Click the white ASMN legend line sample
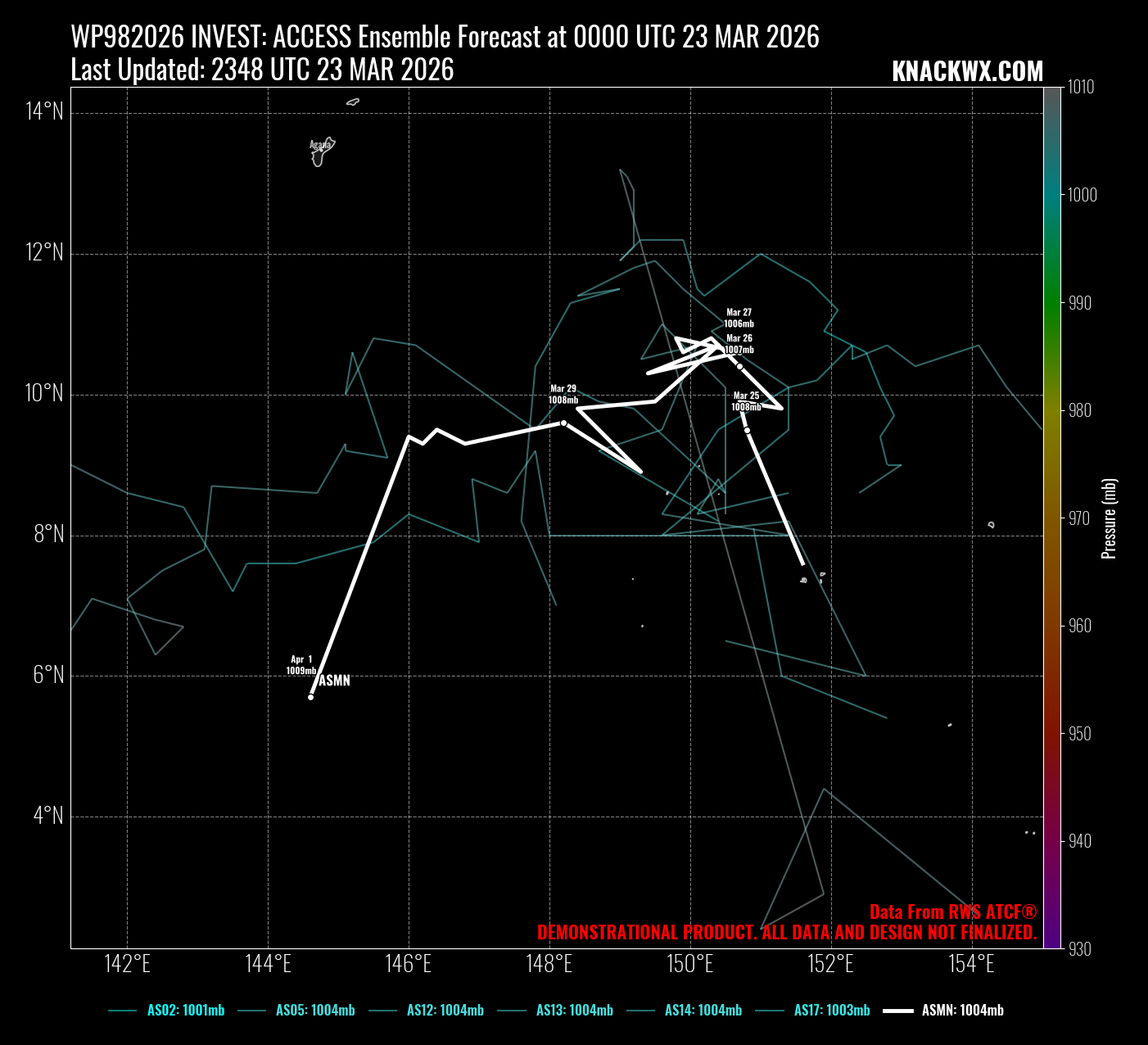Viewport: 1148px width, 1045px height. click(x=898, y=1011)
